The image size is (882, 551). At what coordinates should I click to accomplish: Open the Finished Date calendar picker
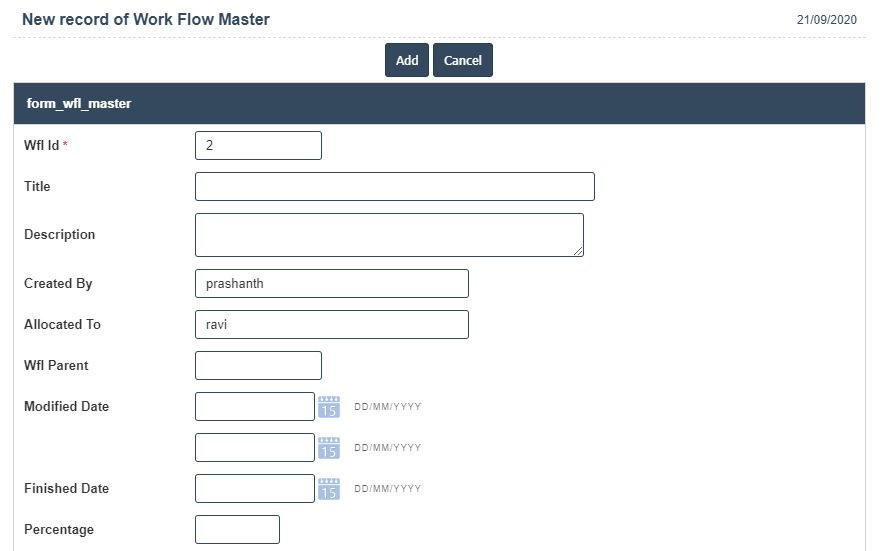tap(329, 489)
